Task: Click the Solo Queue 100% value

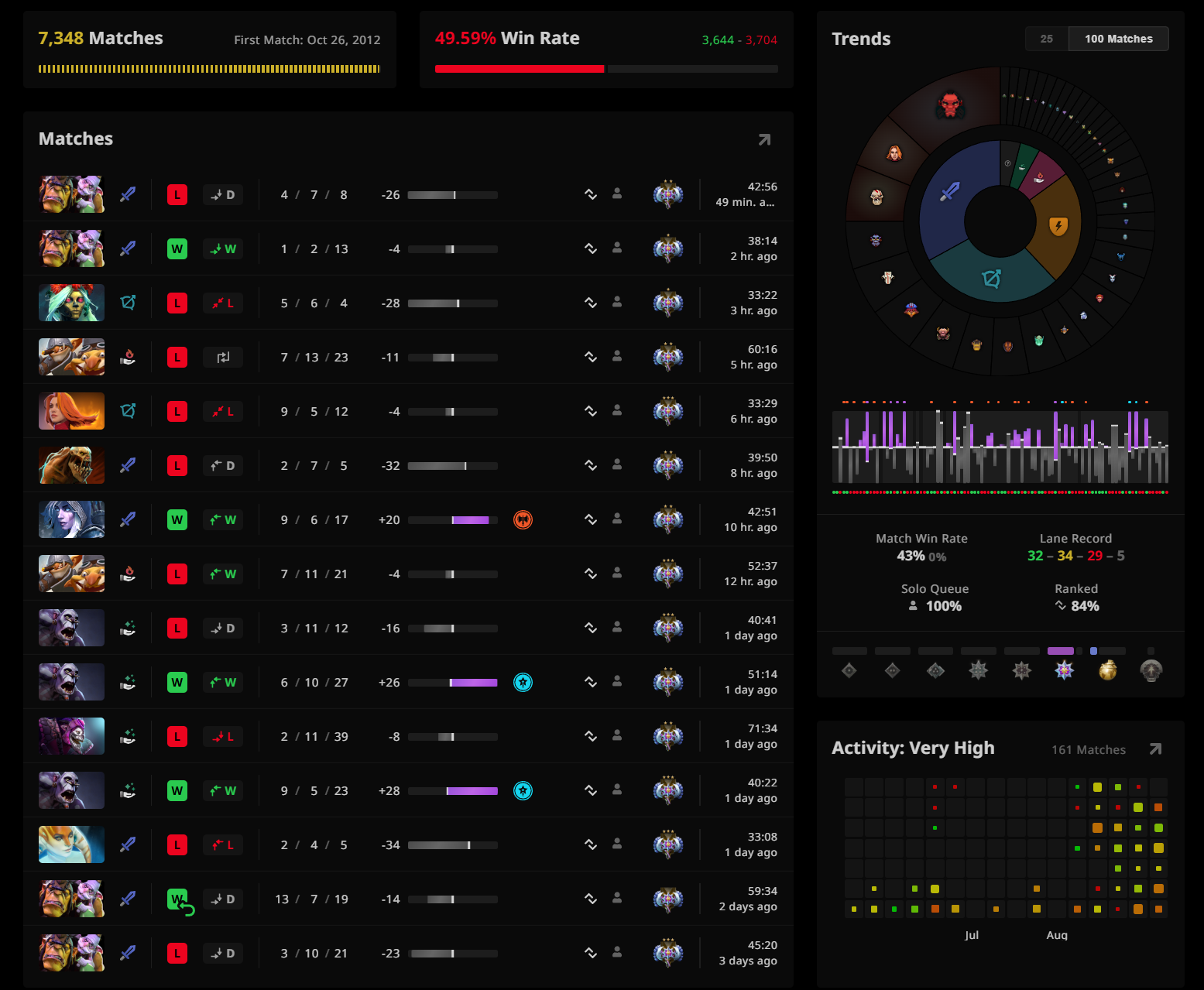Action: [x=944, y=606]
